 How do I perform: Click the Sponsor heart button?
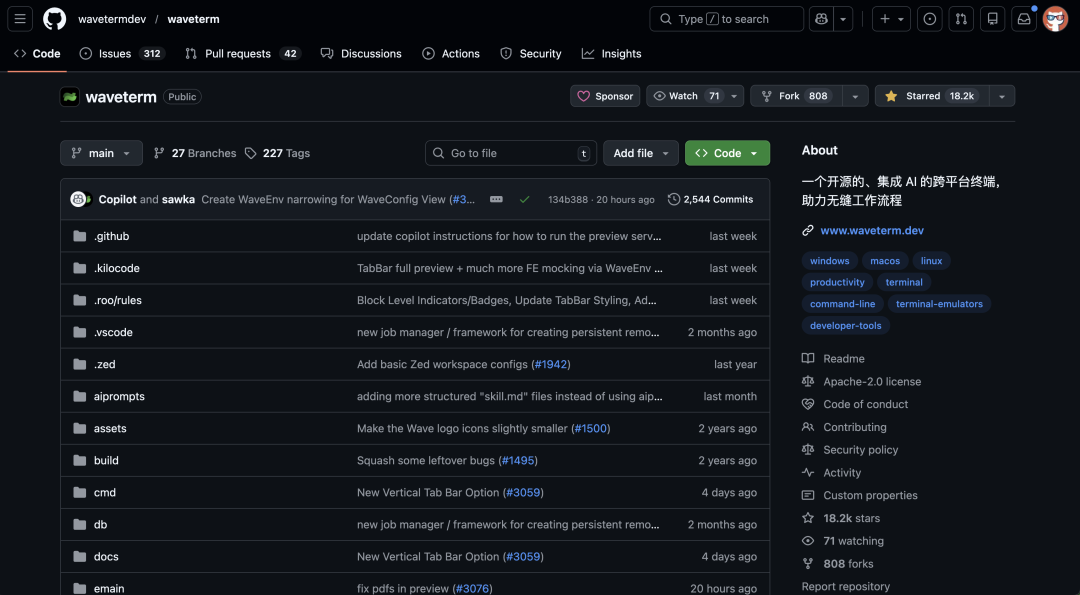(605, 96)
